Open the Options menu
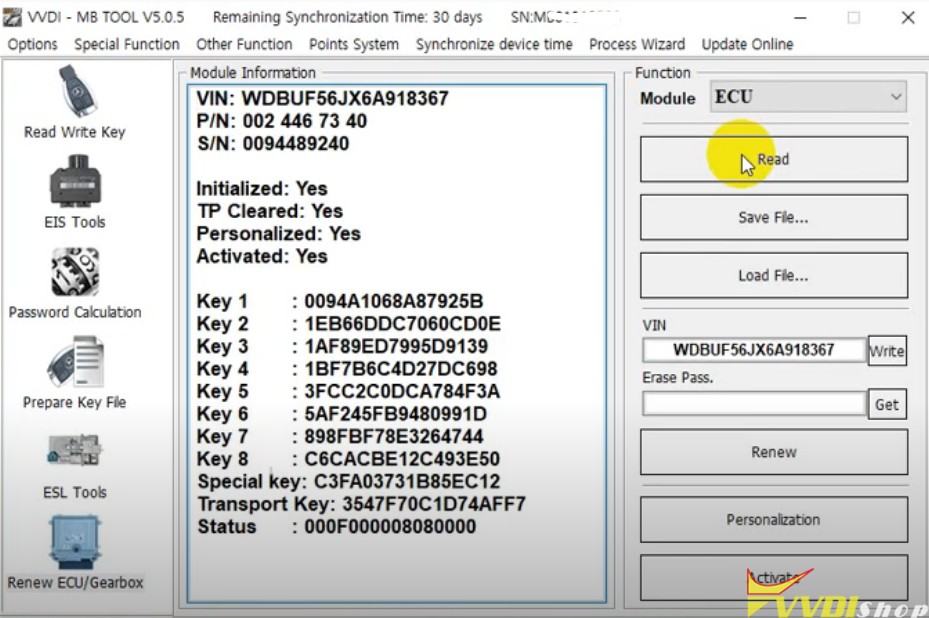This screenshot has width=929, height=618. (x=33, y=44)
